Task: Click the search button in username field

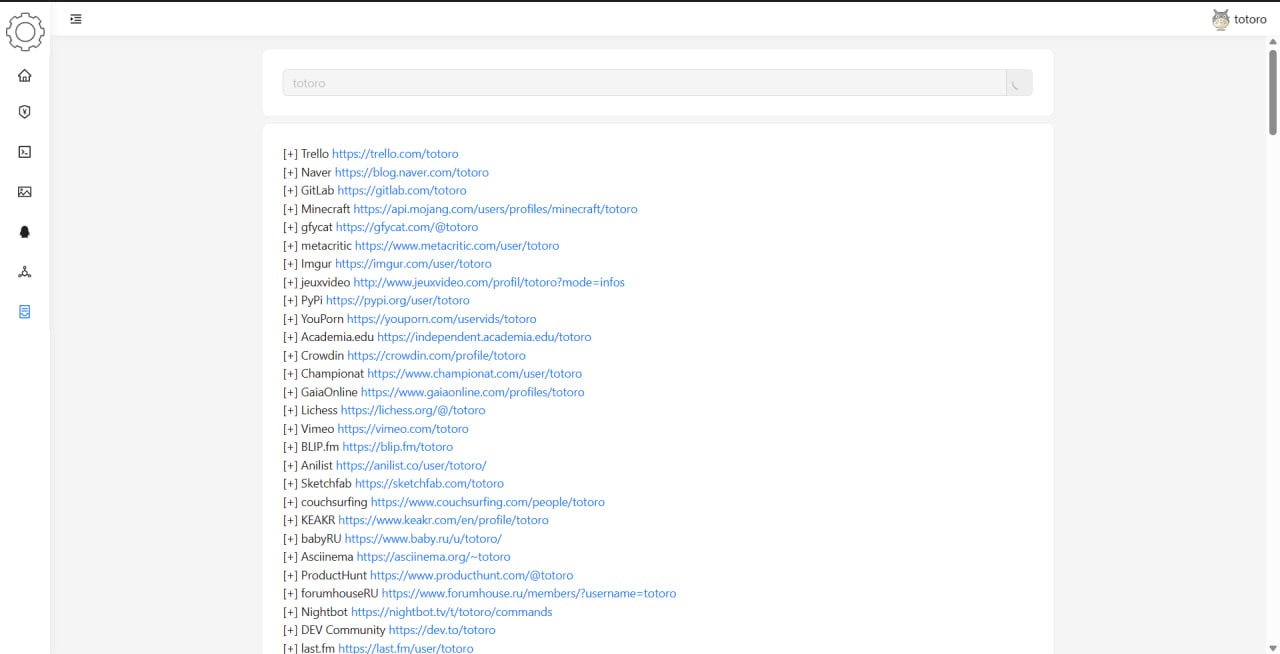Action: (1019, 83)
